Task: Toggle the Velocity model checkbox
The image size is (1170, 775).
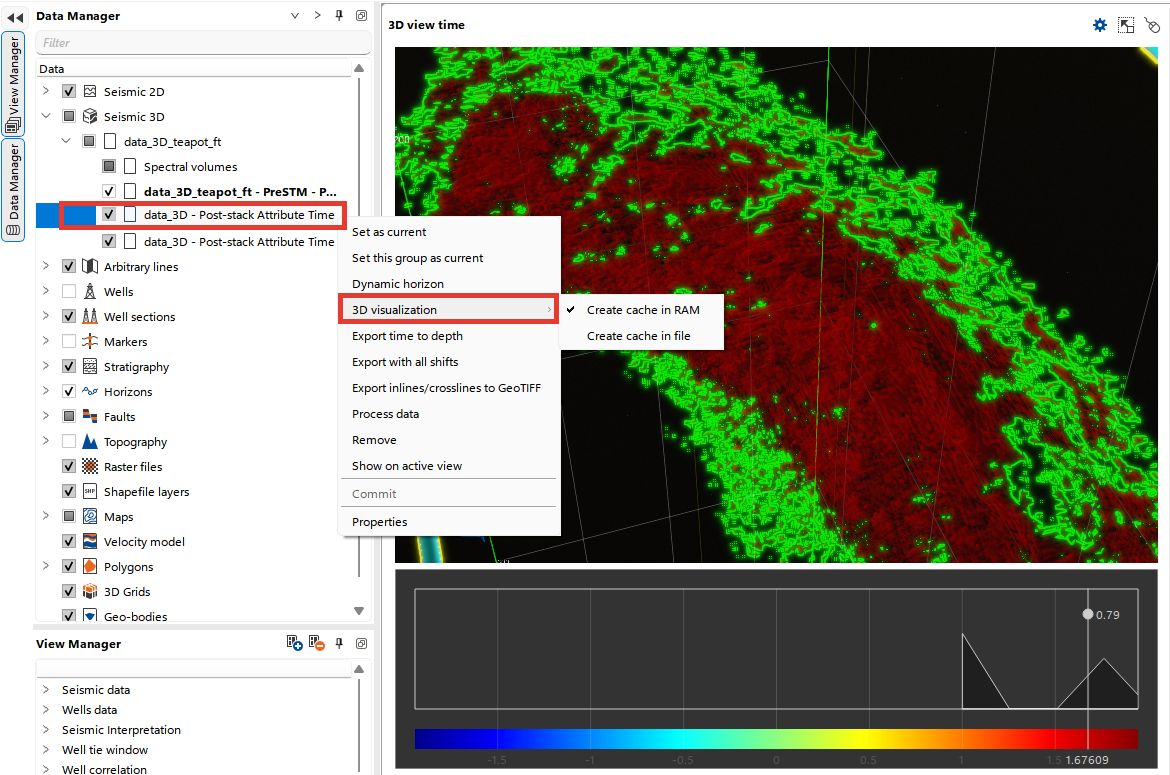Action: (x=69, y=542)
